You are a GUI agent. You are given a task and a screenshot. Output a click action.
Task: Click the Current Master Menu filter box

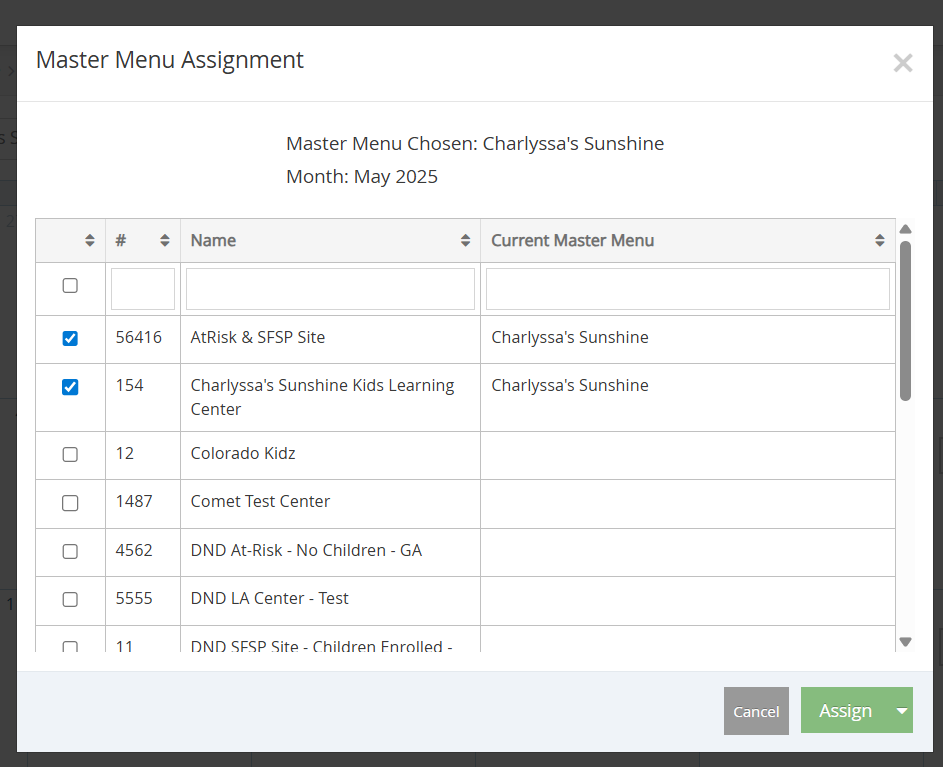pos(687,288)
